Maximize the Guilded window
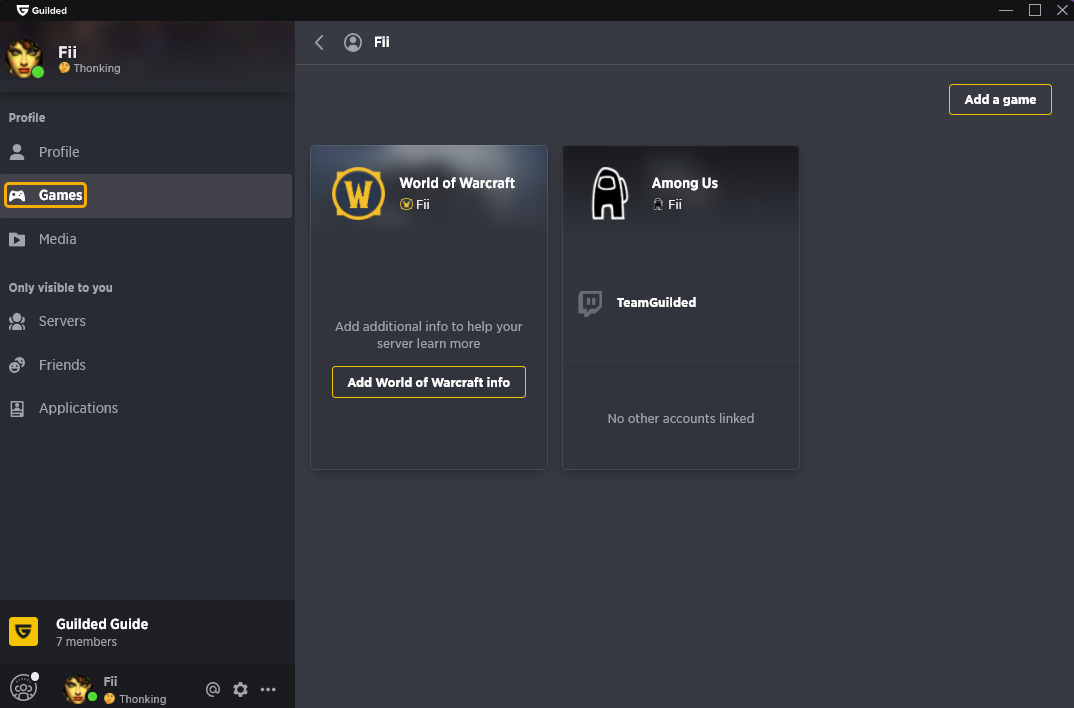The image size is (1074, 708). tap(1035, 10)
